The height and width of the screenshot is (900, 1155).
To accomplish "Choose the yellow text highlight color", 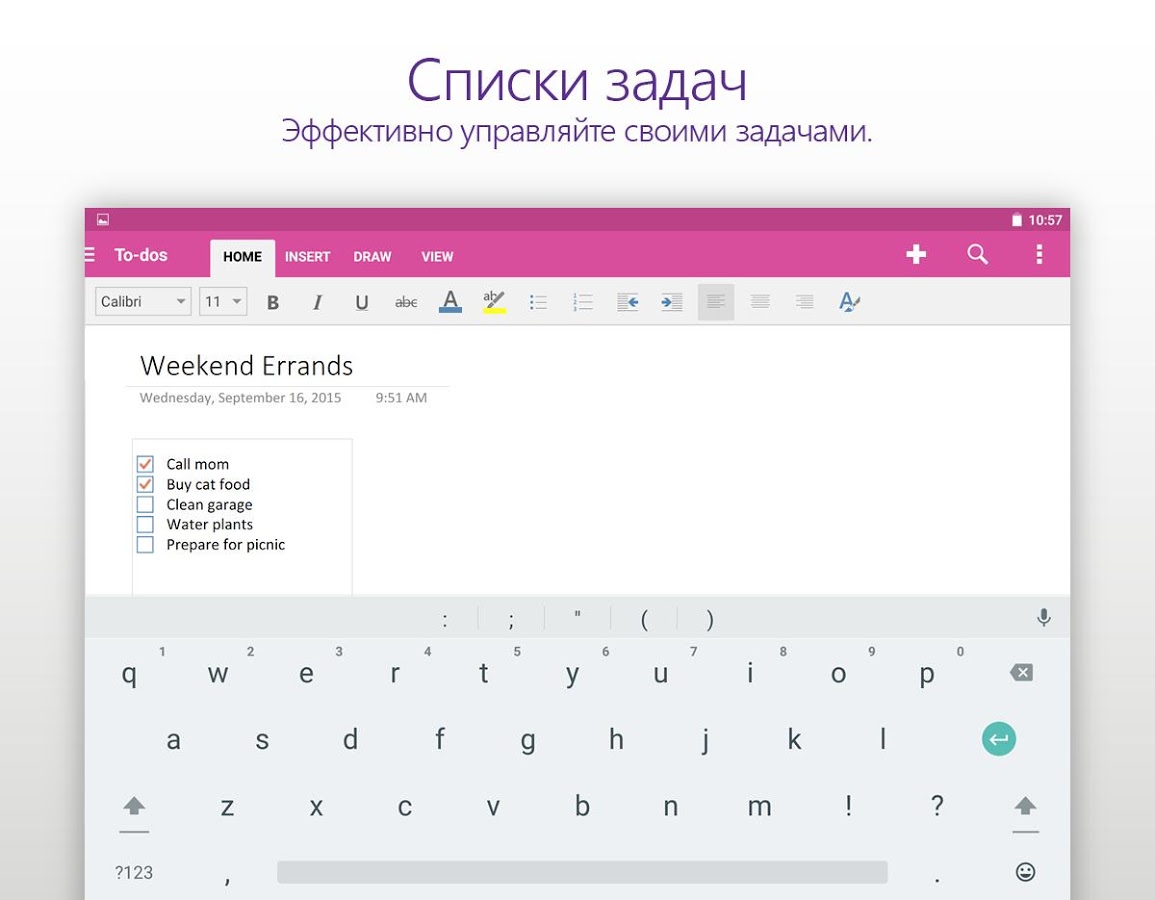I will pyautogui.click(x=494, y=302).
